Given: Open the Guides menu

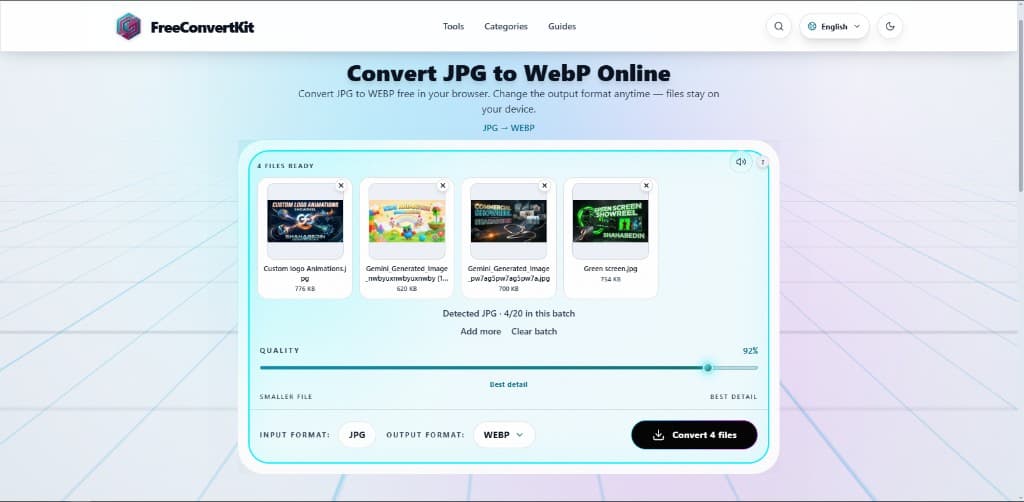Looking at the screenshot, I should (562, 27).
